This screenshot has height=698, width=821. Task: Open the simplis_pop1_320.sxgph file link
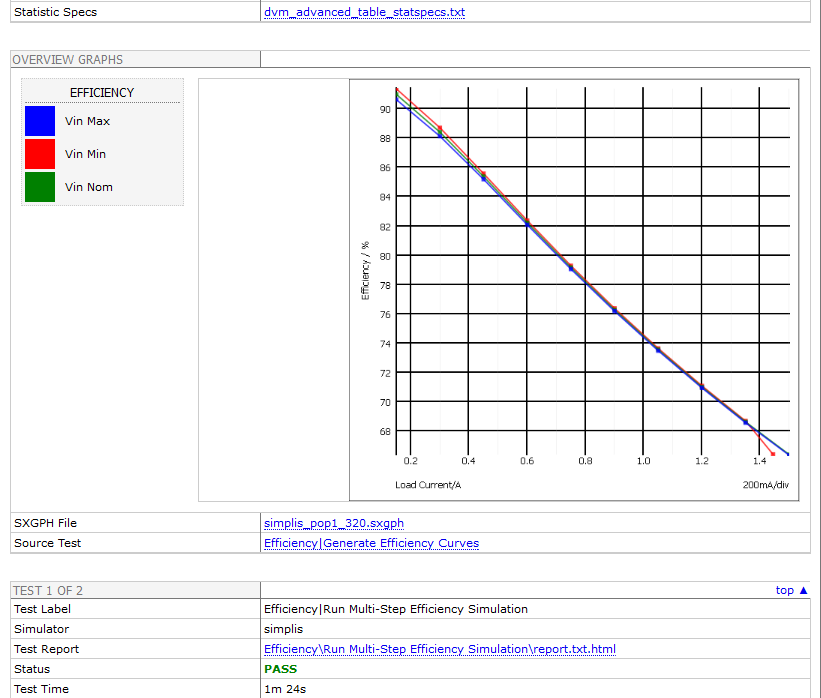click(334, 523)
